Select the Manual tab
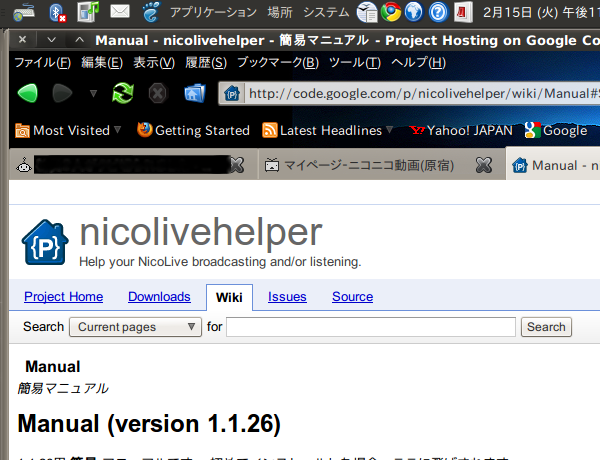The height and width of the screenshot is (460, 600). (x=555, y=165)
